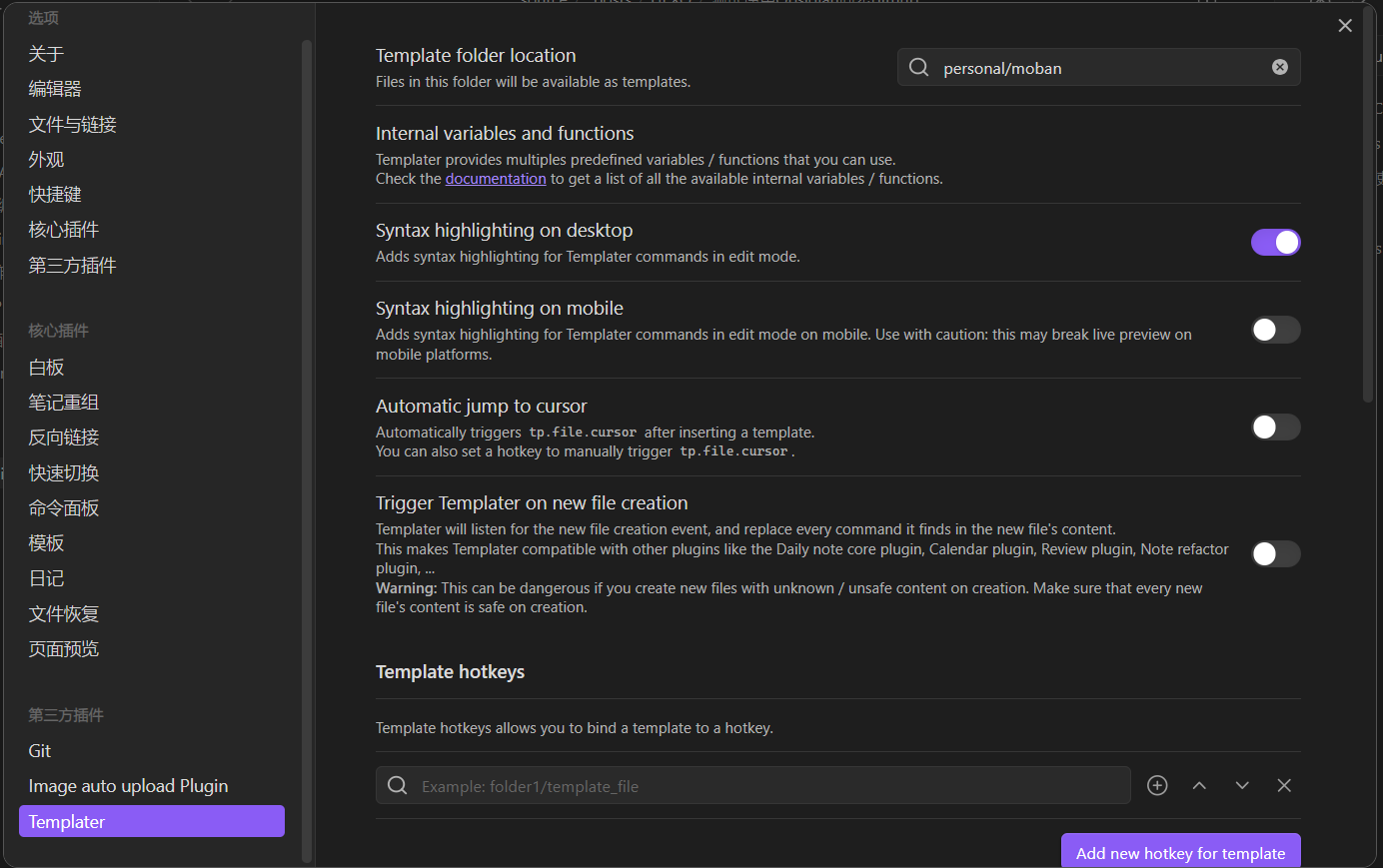This screenshot has height=868, width=1383.
Task: Focus the Template folder location input
Action: pyautogui.click(x=1099, y=67)
